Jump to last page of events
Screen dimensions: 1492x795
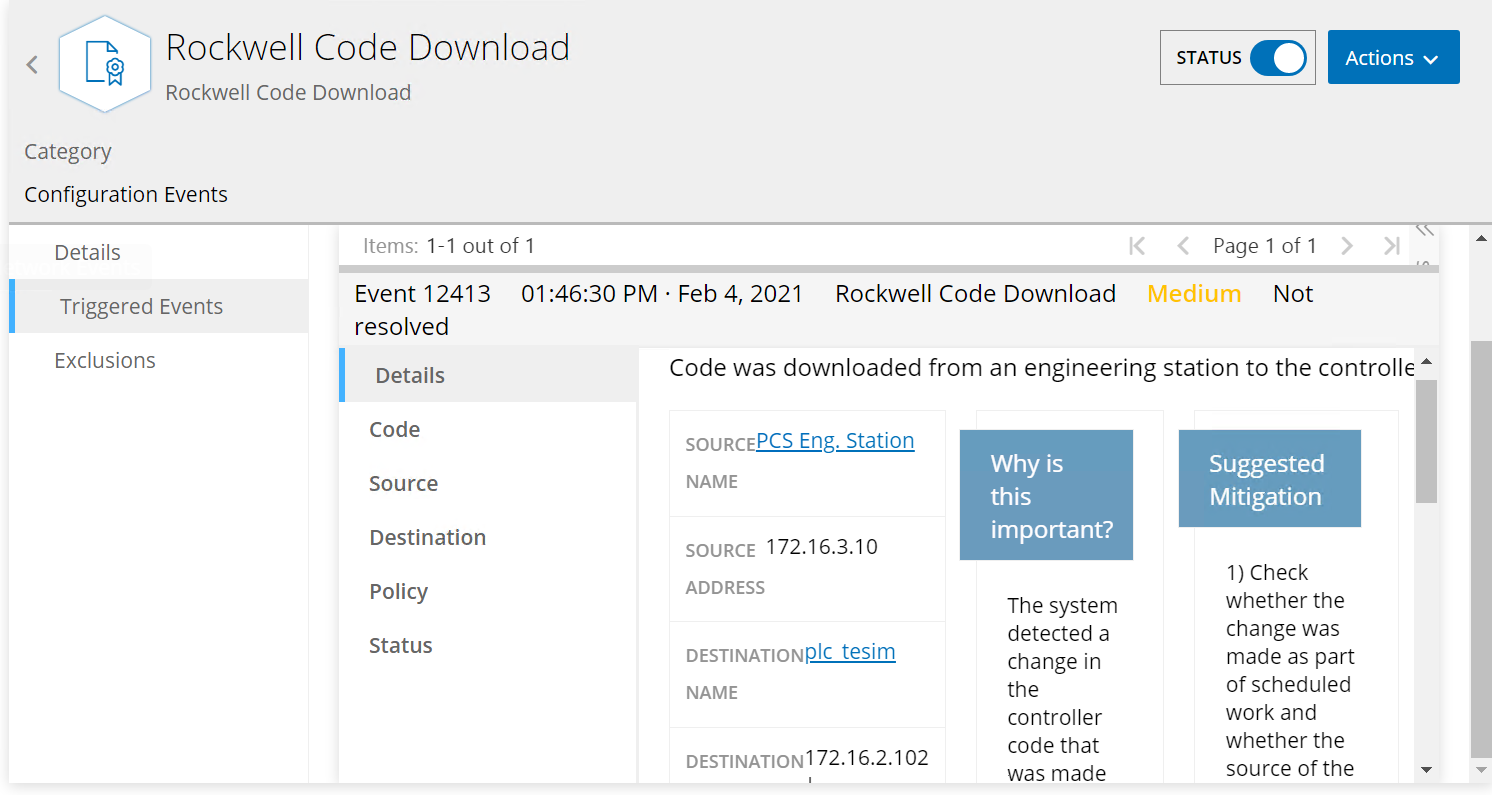1391,246
